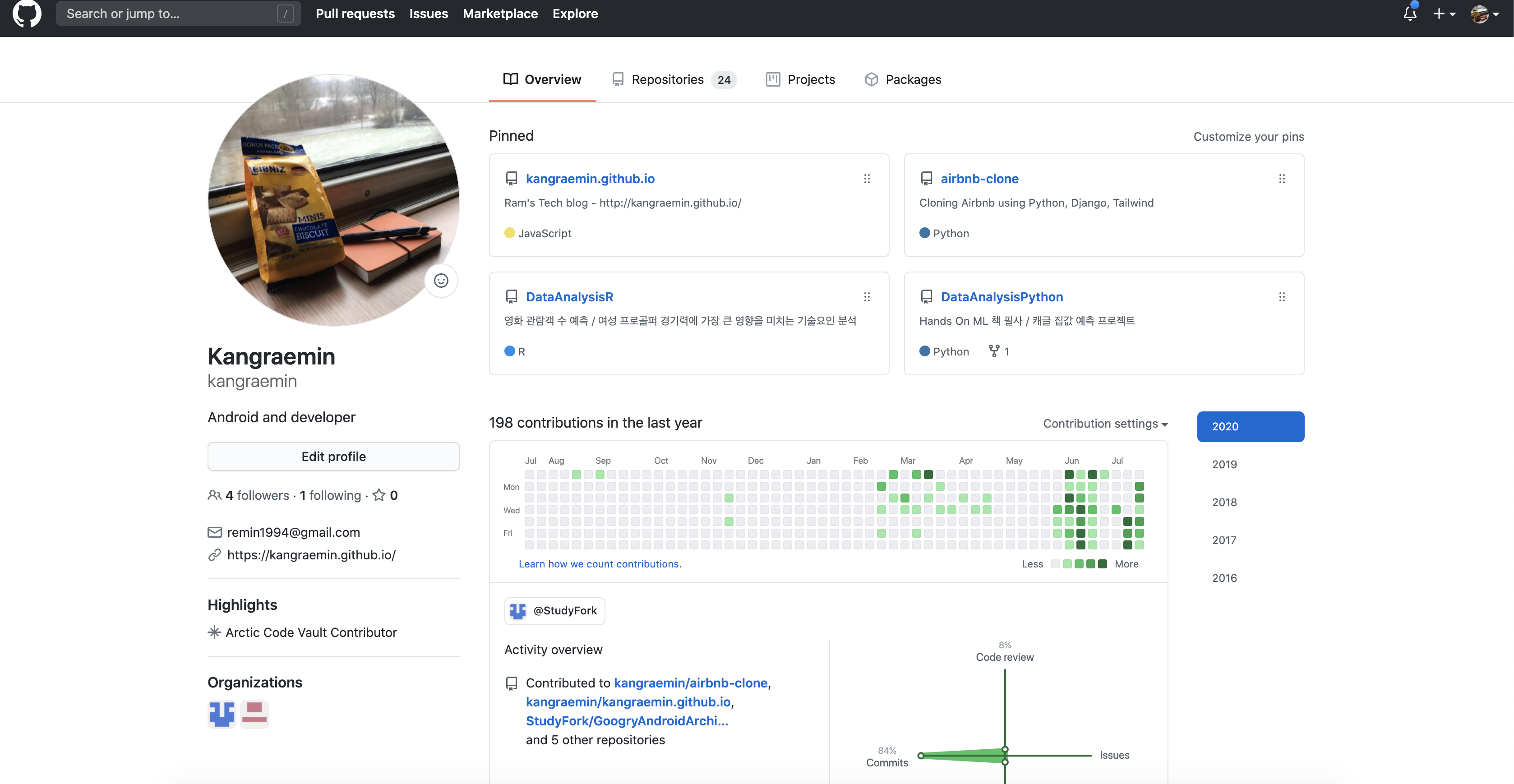The height and width of the screenshot is (784, 1514).
Task: Open kangraemin/kangraemin.github.io in Activity overview
Action: click(x=628, y=702)
